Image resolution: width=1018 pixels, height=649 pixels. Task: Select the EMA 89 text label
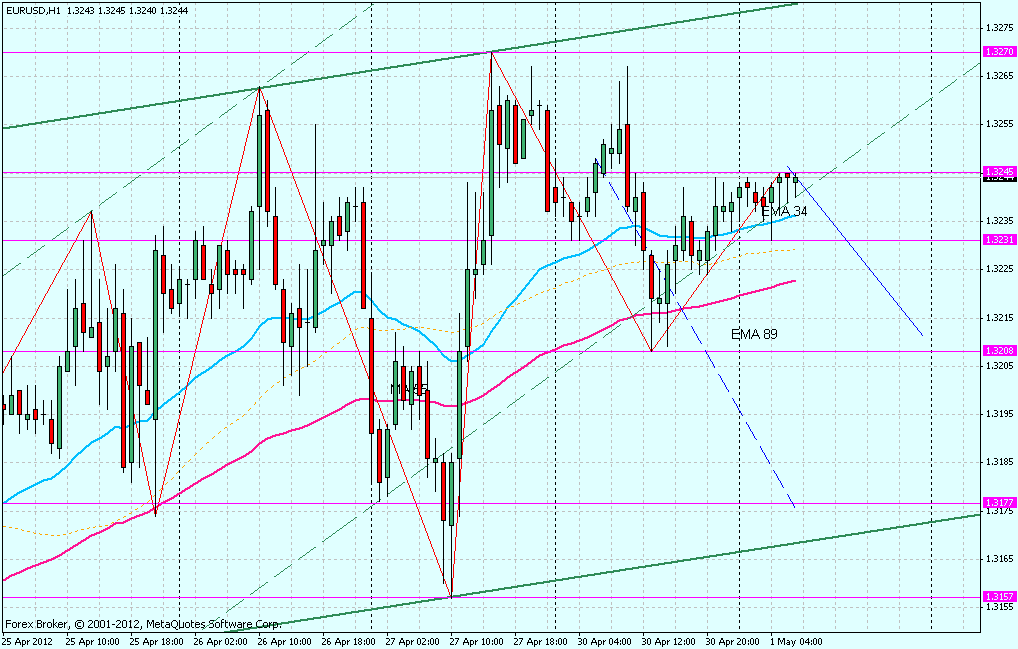click(x=754, y=334)
